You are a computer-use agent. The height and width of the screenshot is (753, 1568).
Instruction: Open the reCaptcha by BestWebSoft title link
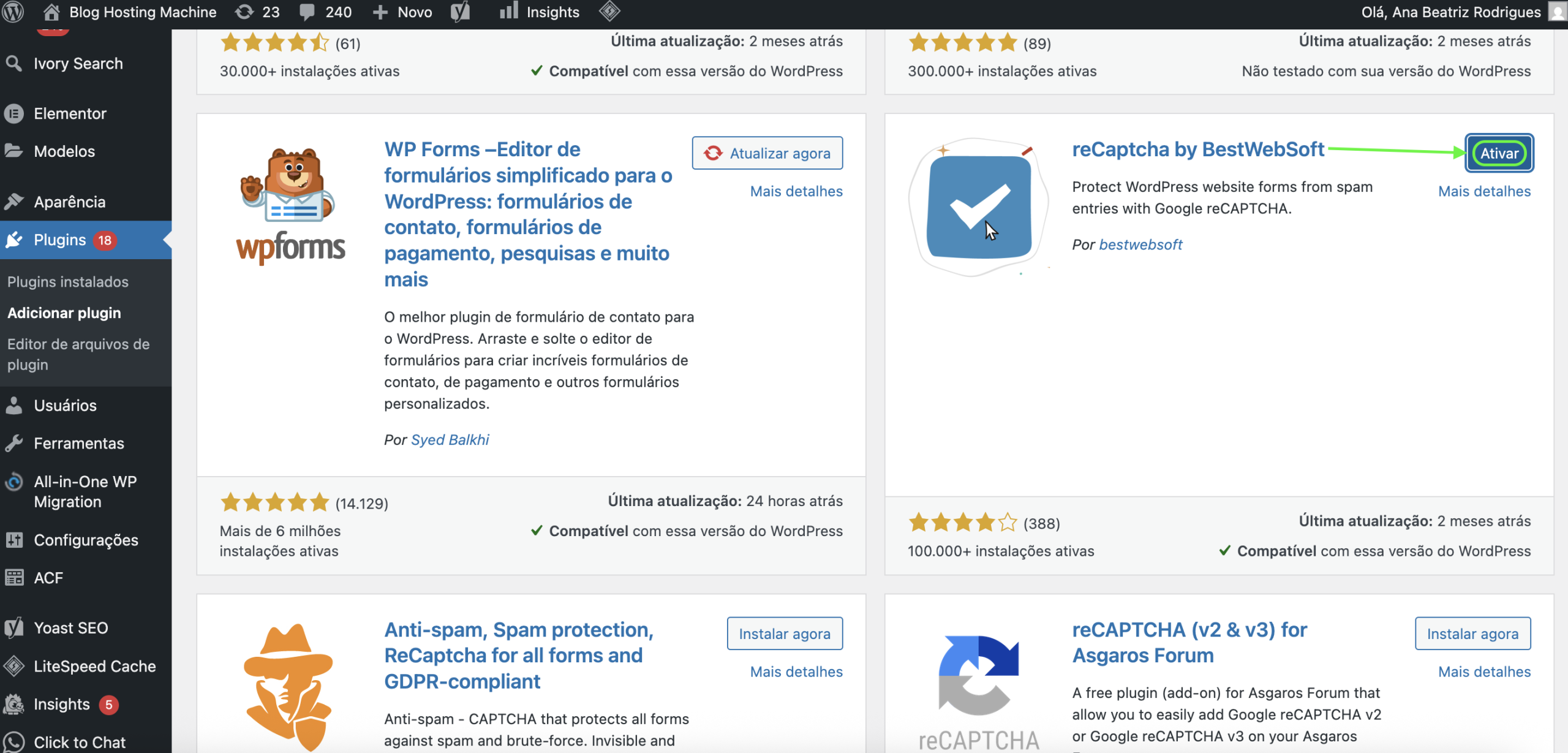(x=1197, y=149)
